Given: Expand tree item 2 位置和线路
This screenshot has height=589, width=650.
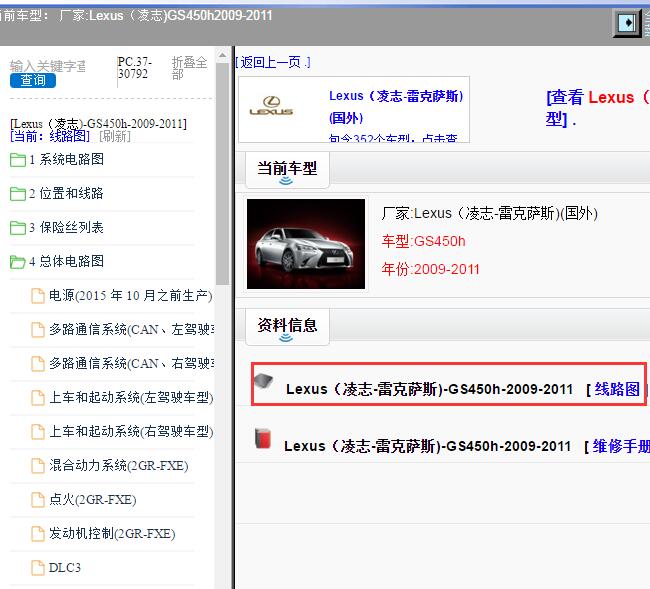Looking at the screenshot, I should tap(66, 194).
